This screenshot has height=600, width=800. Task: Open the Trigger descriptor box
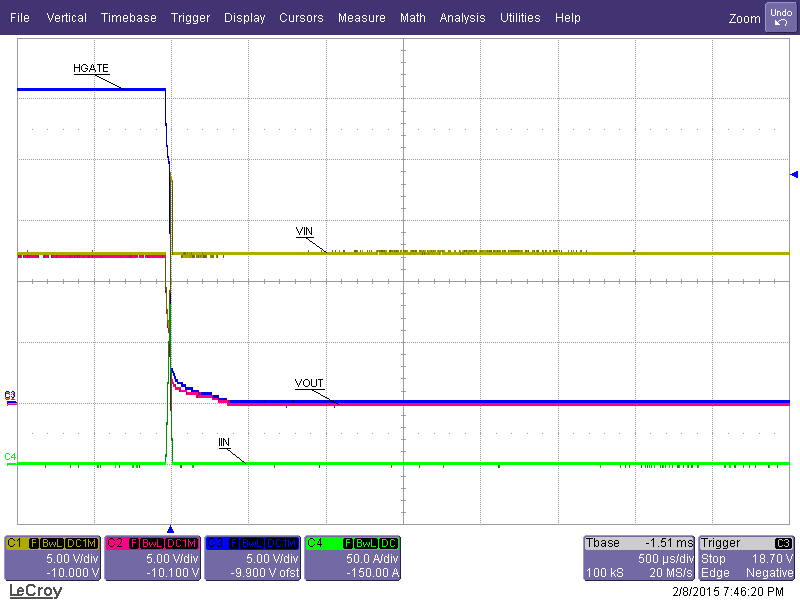(x=747, y=559)
